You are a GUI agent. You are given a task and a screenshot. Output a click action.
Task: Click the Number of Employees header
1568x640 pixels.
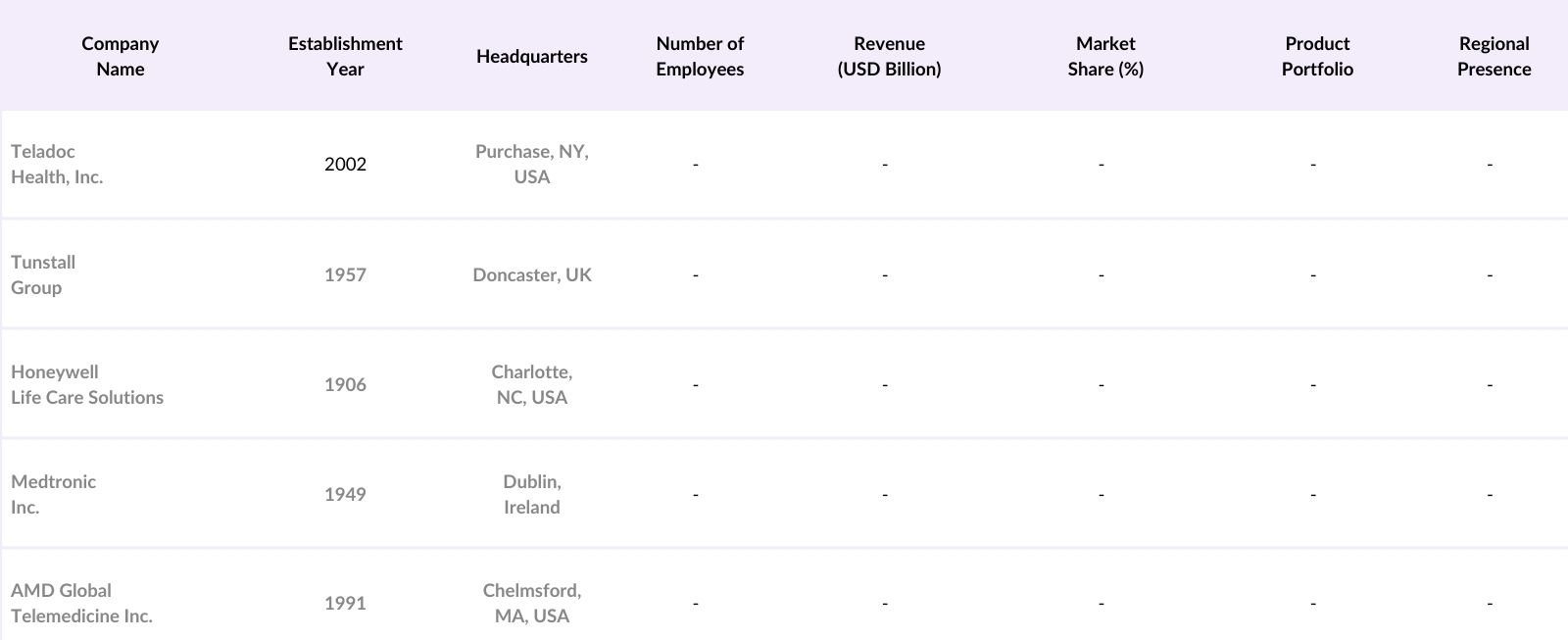click(700, 56)
